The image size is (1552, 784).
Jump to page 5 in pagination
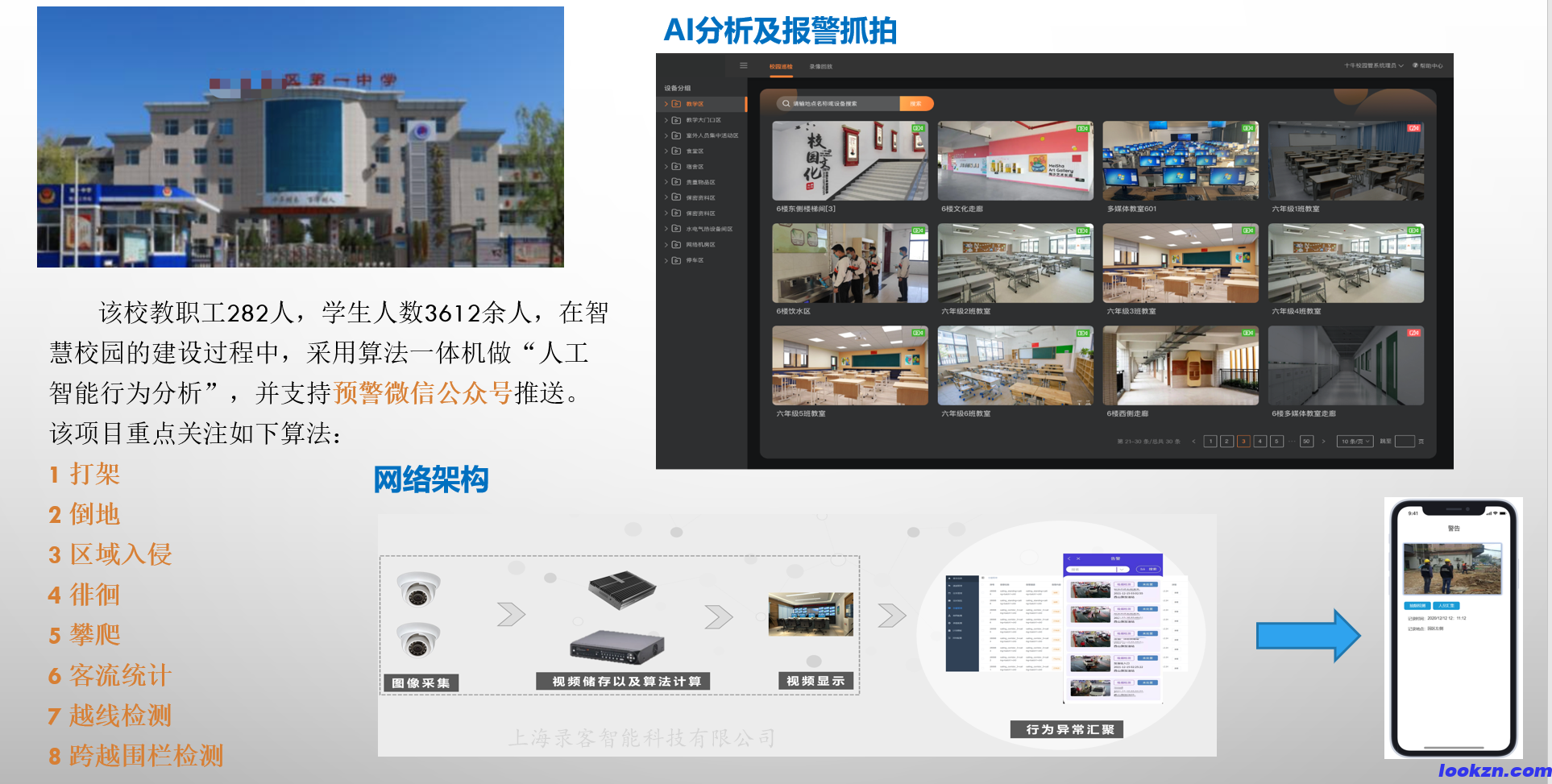(1276, 442)
